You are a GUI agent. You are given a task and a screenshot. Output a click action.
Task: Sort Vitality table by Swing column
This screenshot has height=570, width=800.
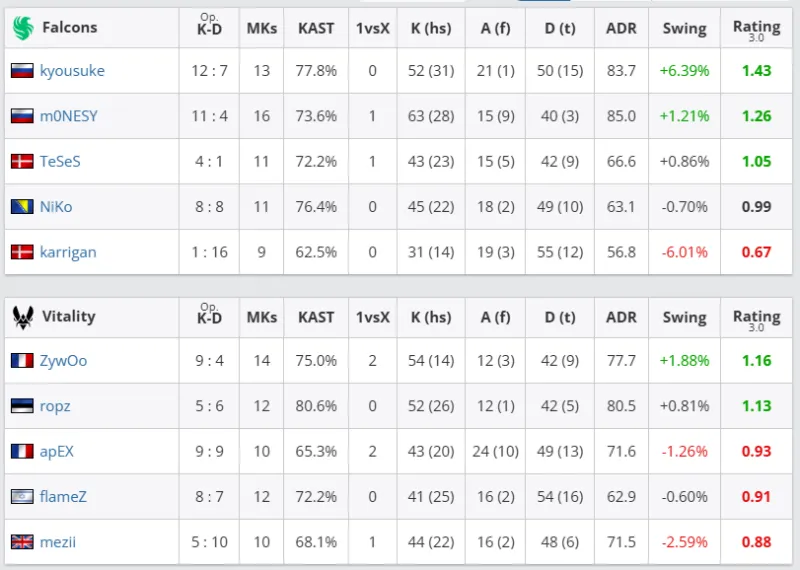[x=684, y=317]
